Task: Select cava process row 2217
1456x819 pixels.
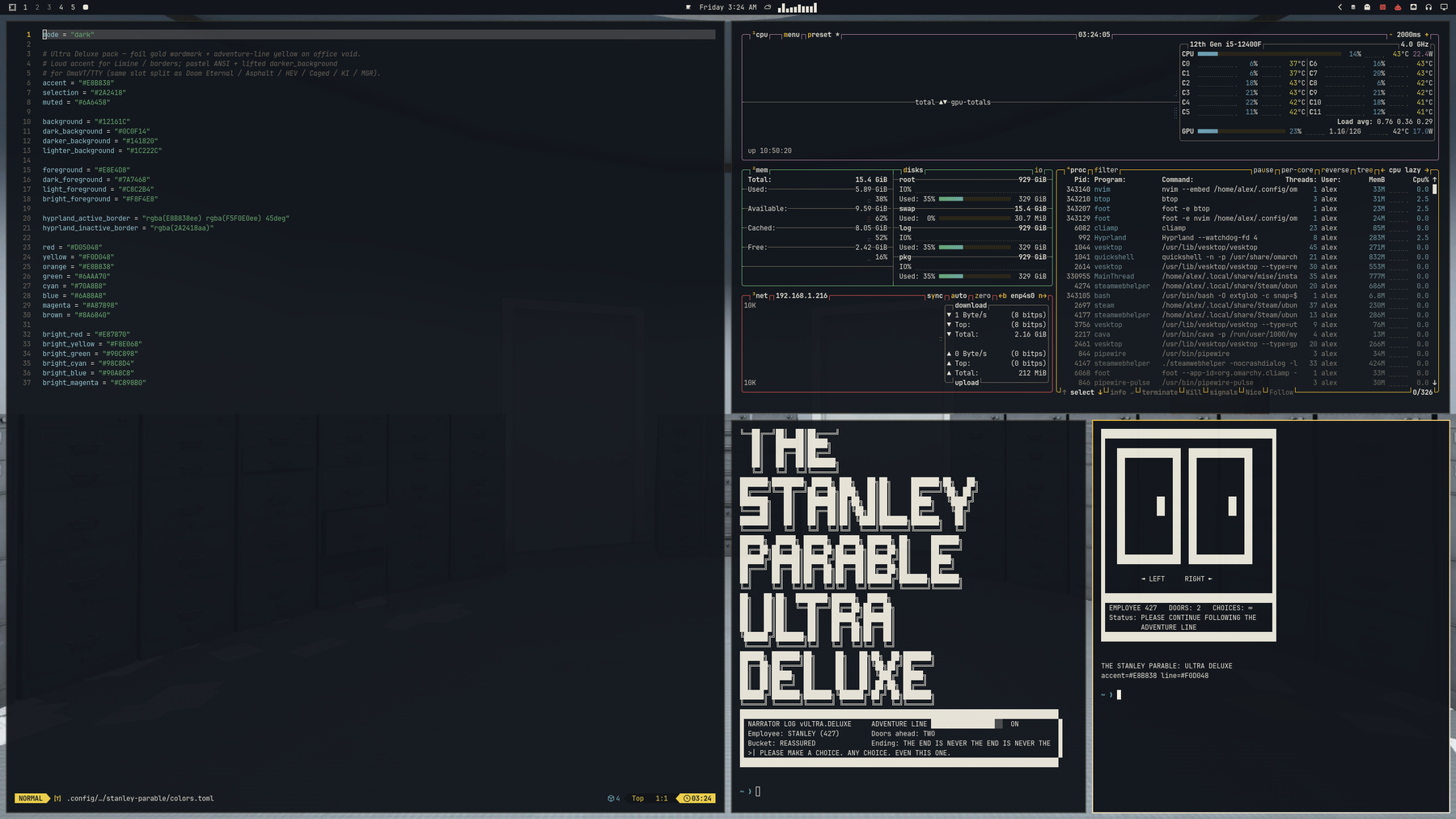Action: [x=1246, y=334]
